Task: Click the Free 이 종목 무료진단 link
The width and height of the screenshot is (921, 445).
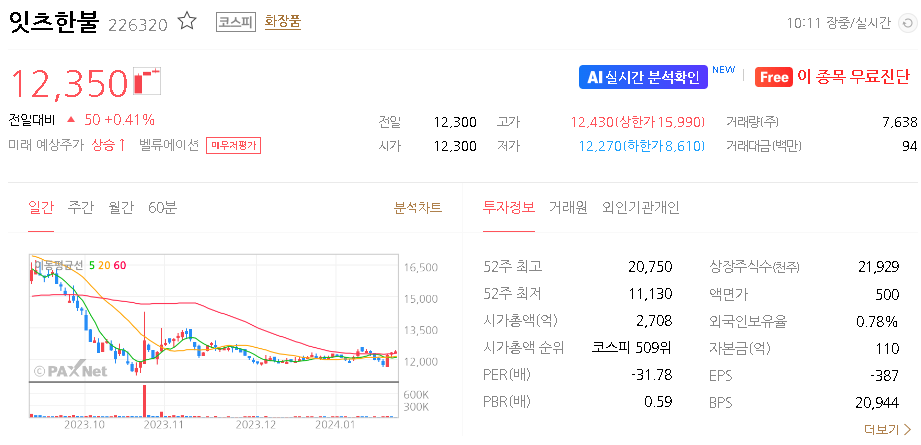Action: click(832, 77)
